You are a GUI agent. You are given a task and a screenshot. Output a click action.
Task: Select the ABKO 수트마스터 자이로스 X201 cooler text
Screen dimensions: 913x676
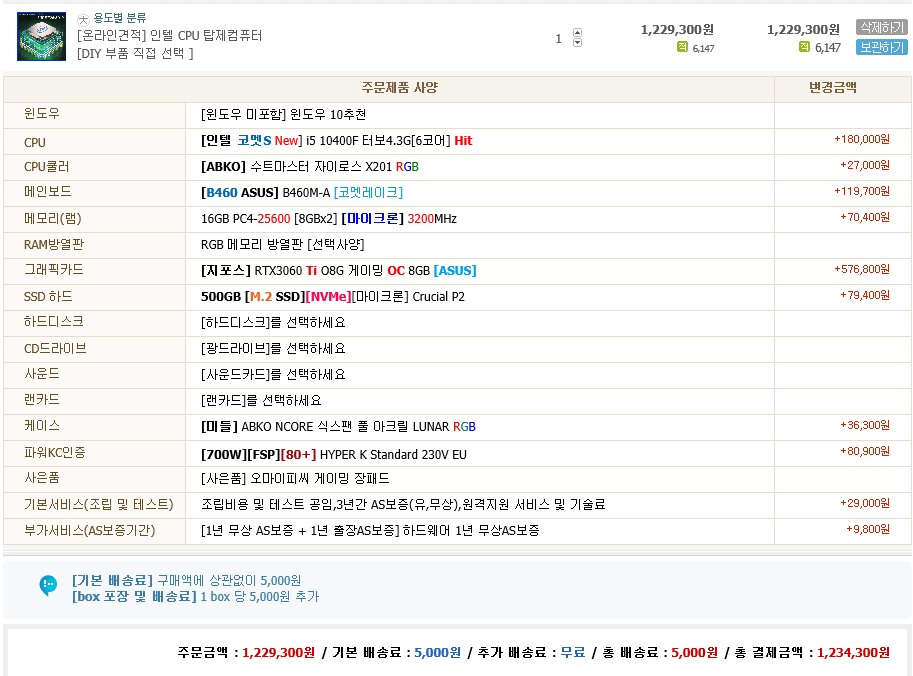(x=310, y=167)
